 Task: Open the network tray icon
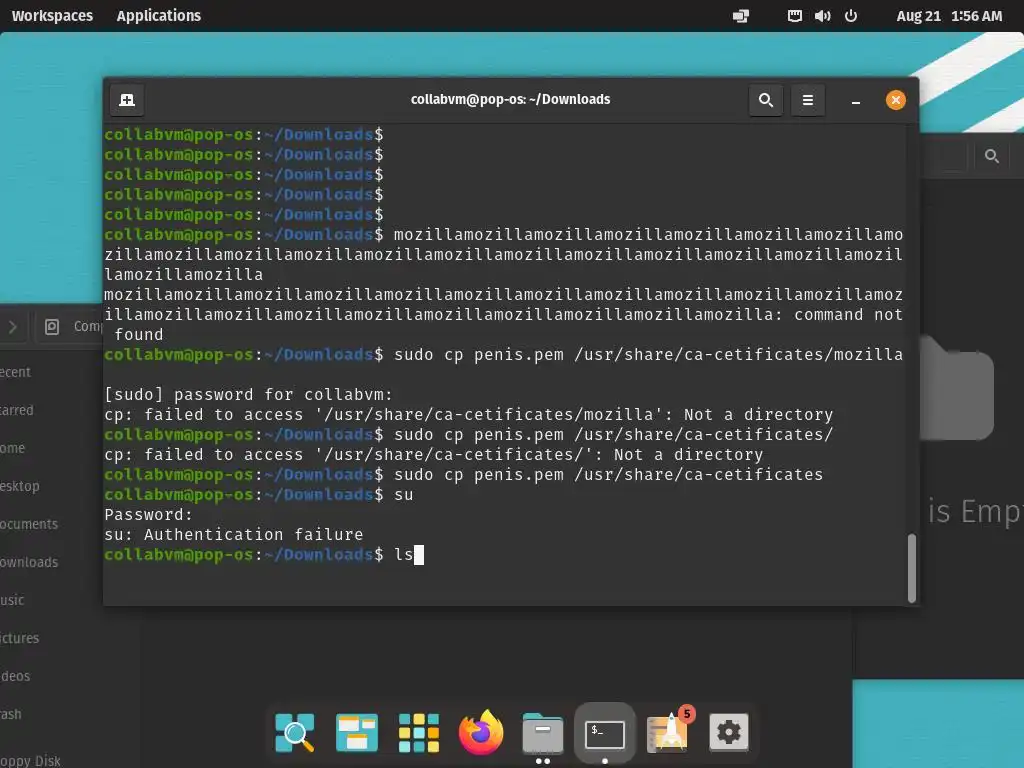794,16
